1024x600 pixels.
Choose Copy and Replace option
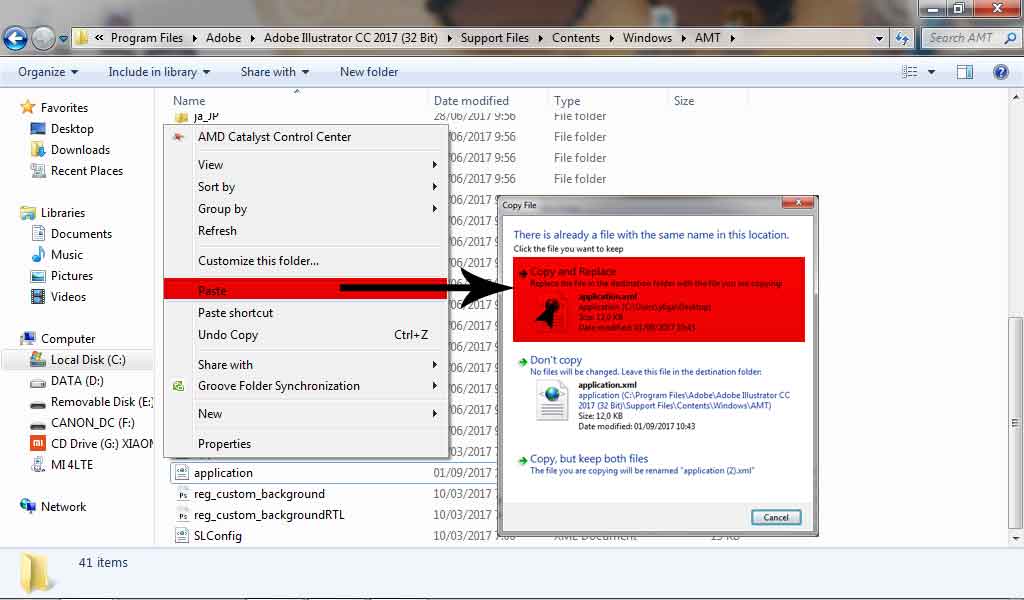(x=658, y=299)
